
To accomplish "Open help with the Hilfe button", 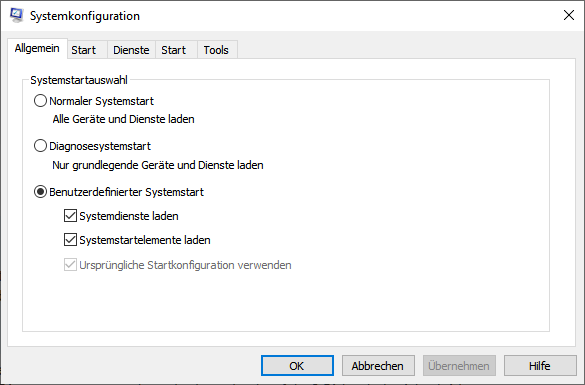I will 540,366.
